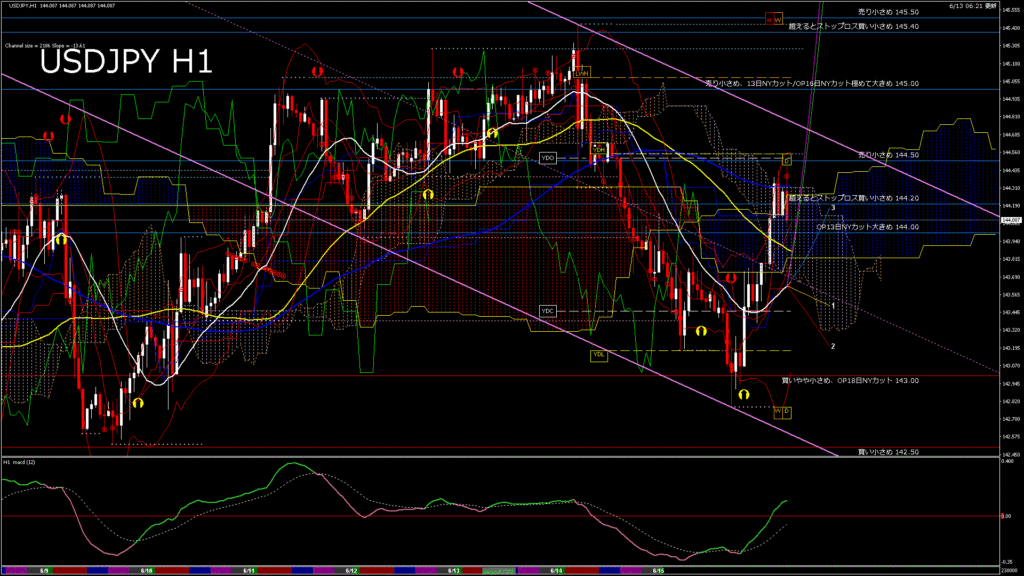Click the LWH level tag
Screen dimensions: 1024x576
pyautogui.click(x=583, y=73)
